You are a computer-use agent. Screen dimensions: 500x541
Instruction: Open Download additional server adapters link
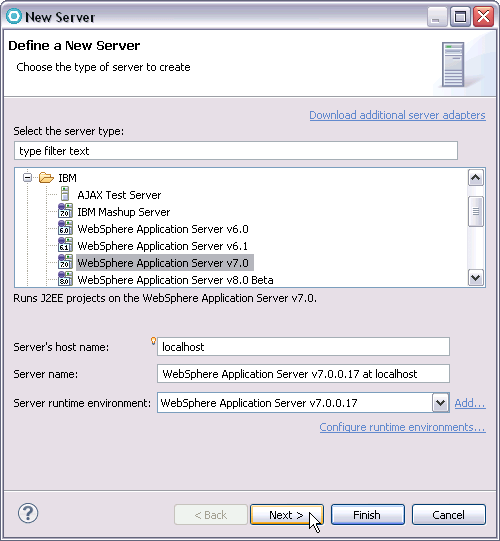[397, 115]
